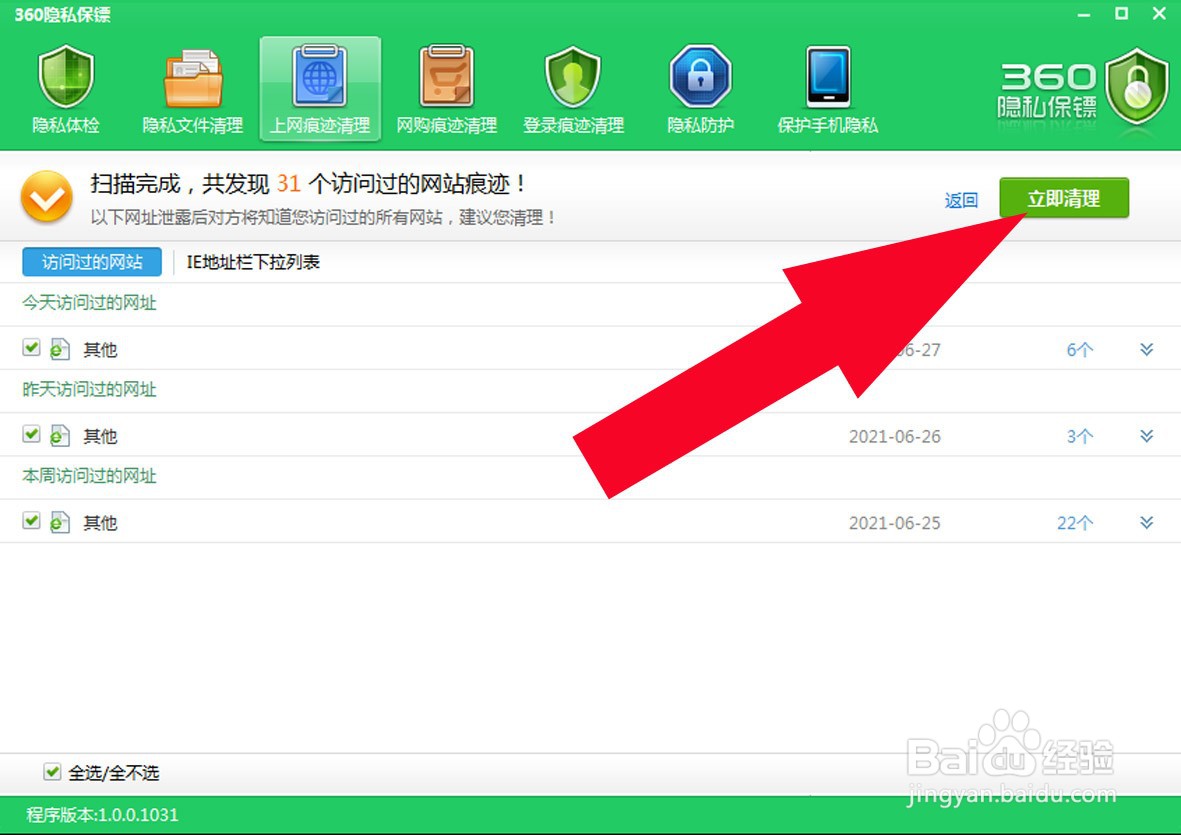Click the 立即清理 button
This screenshot has height=835, width=1181.
pos(1064,198)
